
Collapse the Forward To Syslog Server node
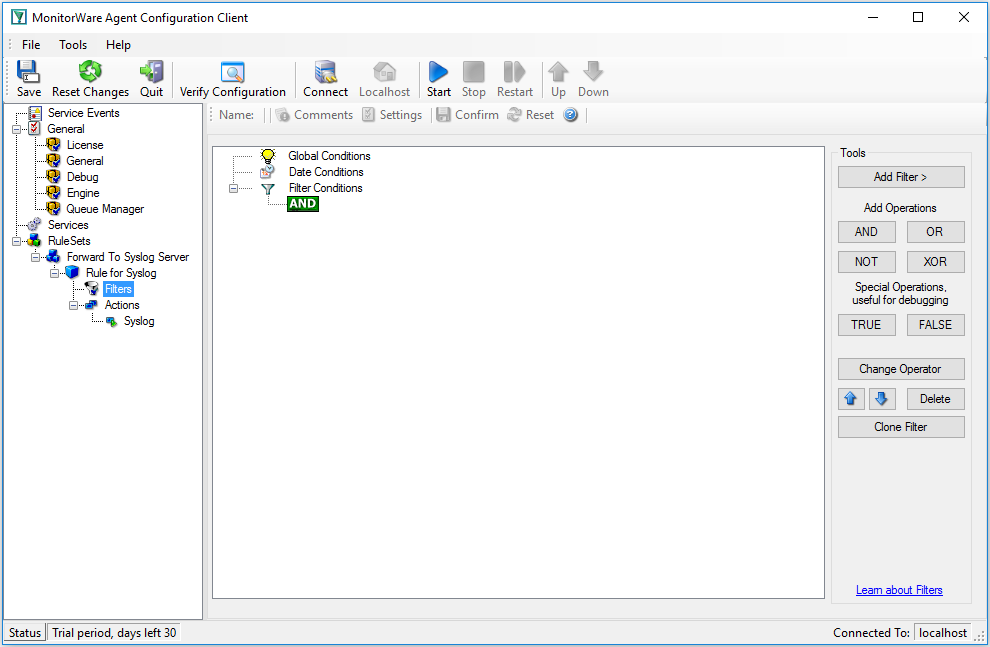coord(35,258)
